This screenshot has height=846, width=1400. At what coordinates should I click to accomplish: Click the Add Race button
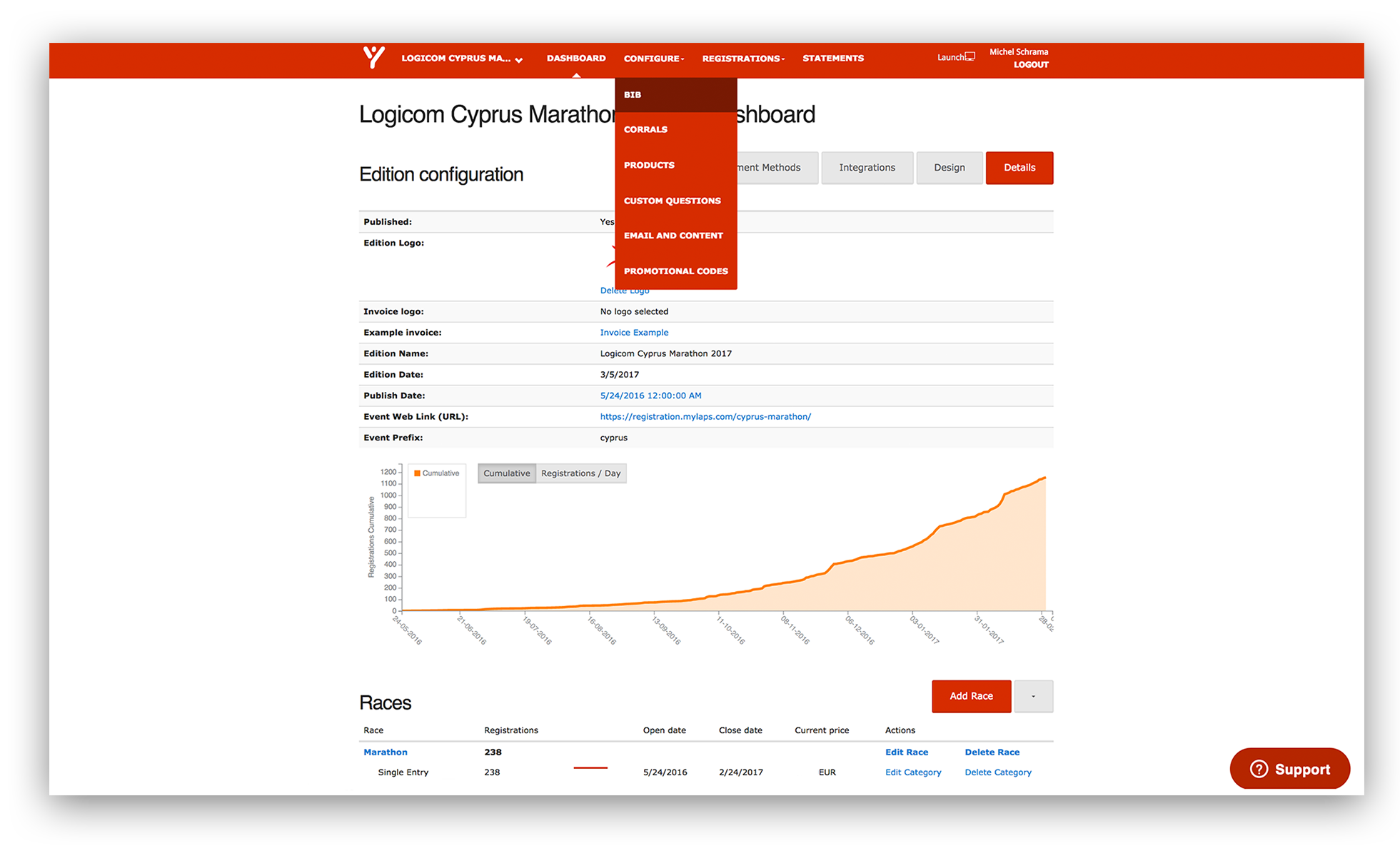(971, 696)
